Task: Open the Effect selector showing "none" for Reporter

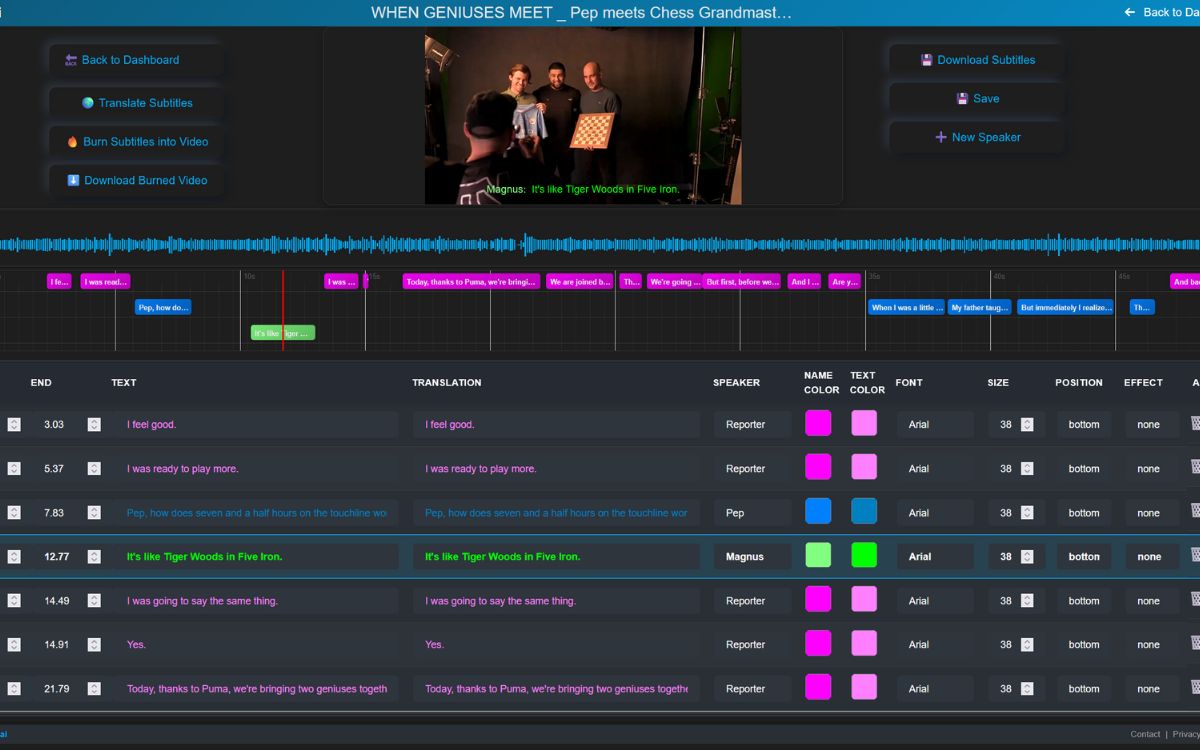Action: coord(1149,424)
